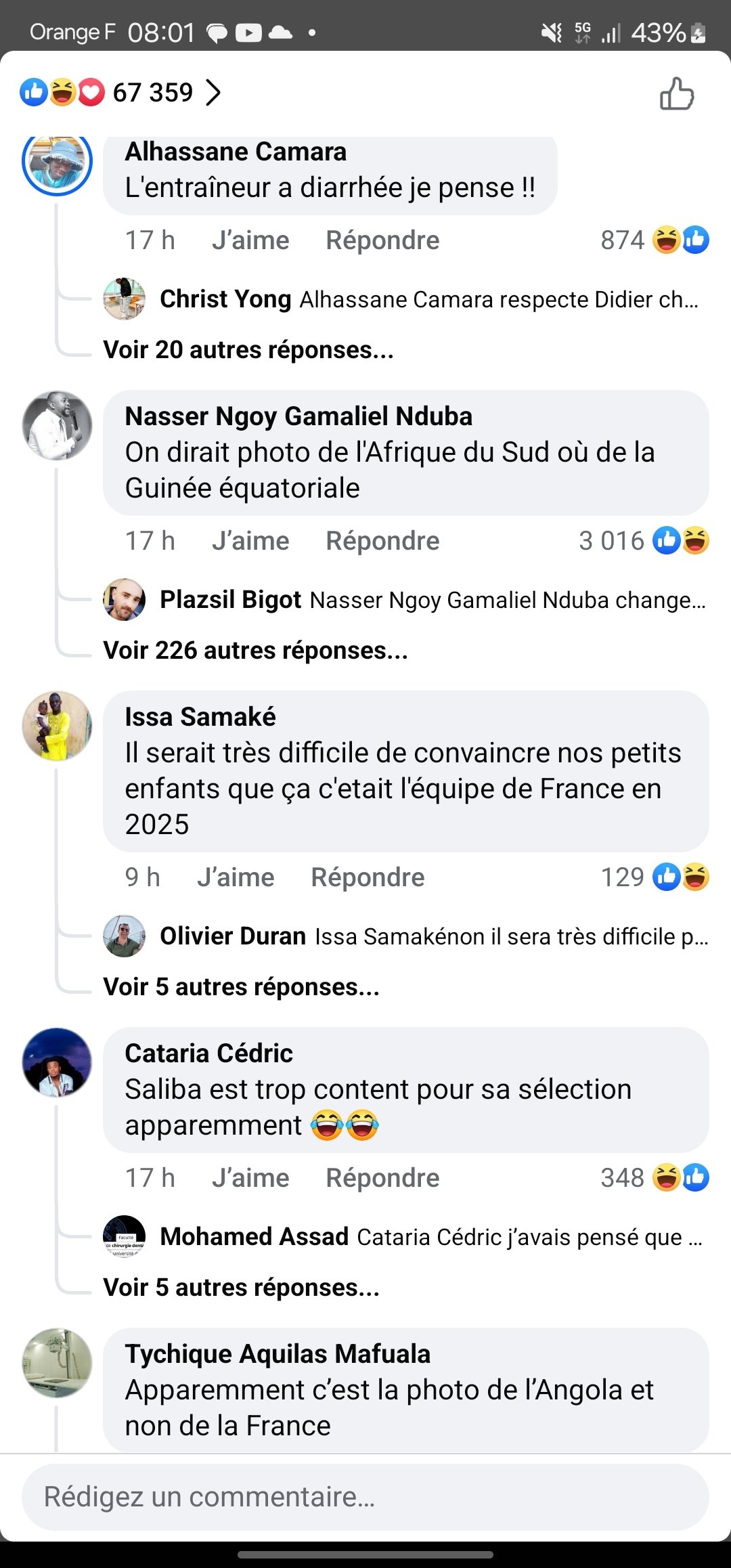Screen dimensions: 731x1568
Task: Open Alhassane Camara's profile picture
Action: coord(57,166)
